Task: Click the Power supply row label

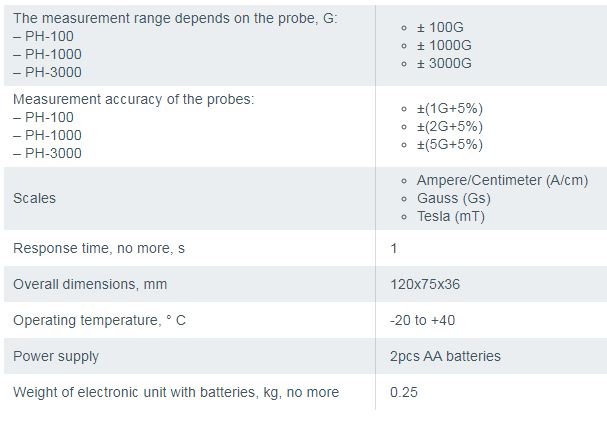Action: [56, 356]
